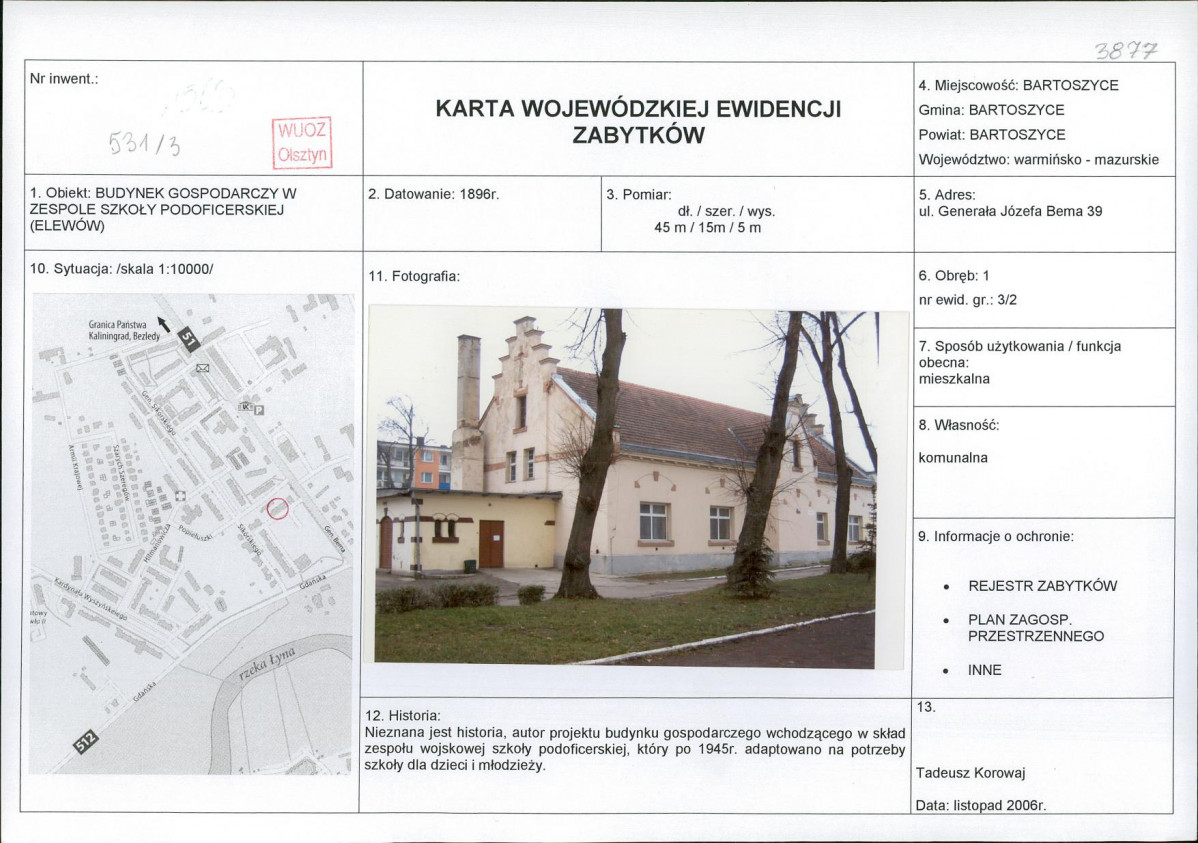Select dimensions '45 m / 15m / 5 m'
1198x843 pixels.
click(707, 228)
